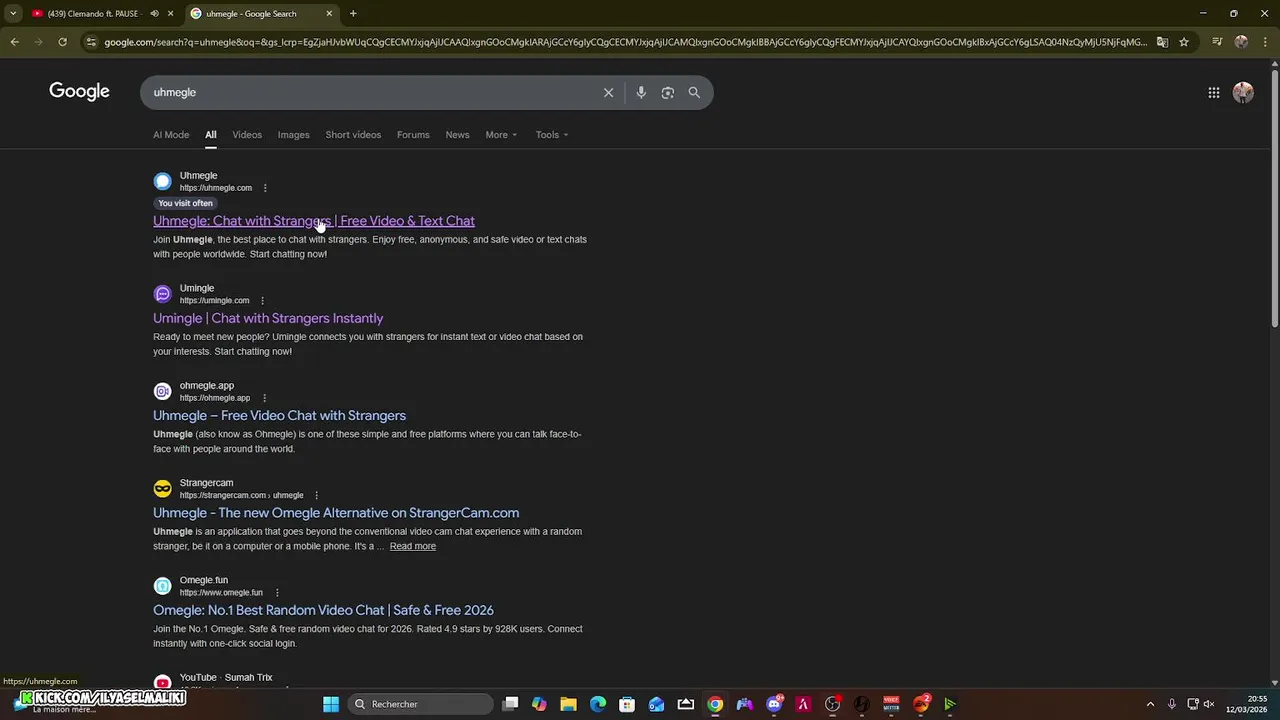Open more options for Omegle.fun result

tap(277, 593)
